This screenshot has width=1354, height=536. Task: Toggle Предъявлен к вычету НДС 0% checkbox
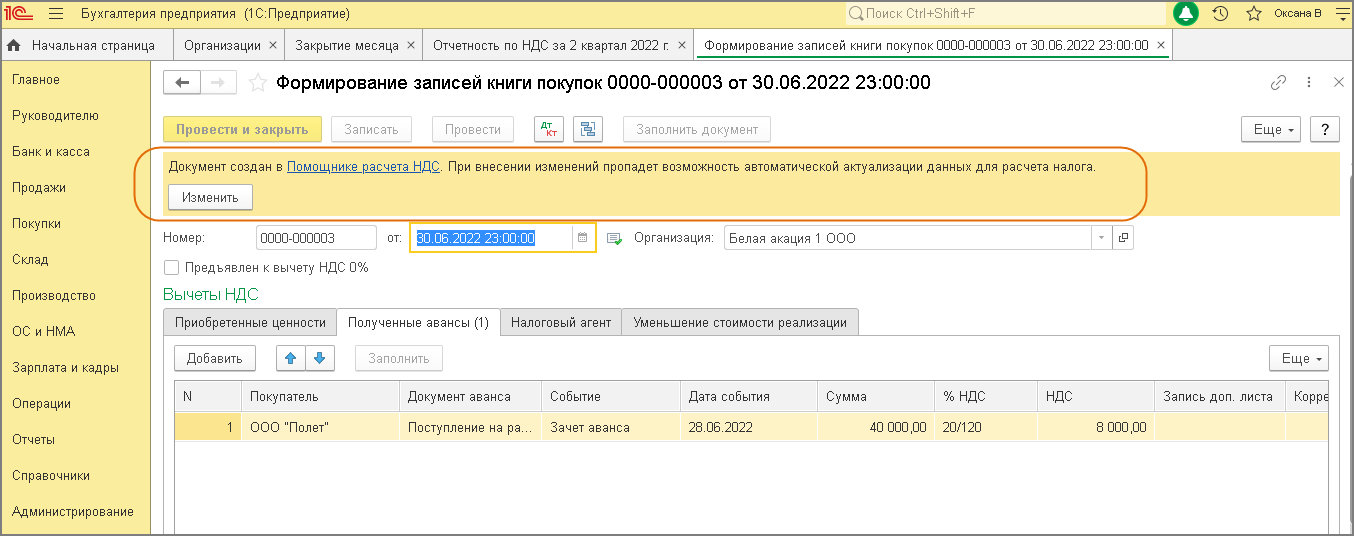171,267
